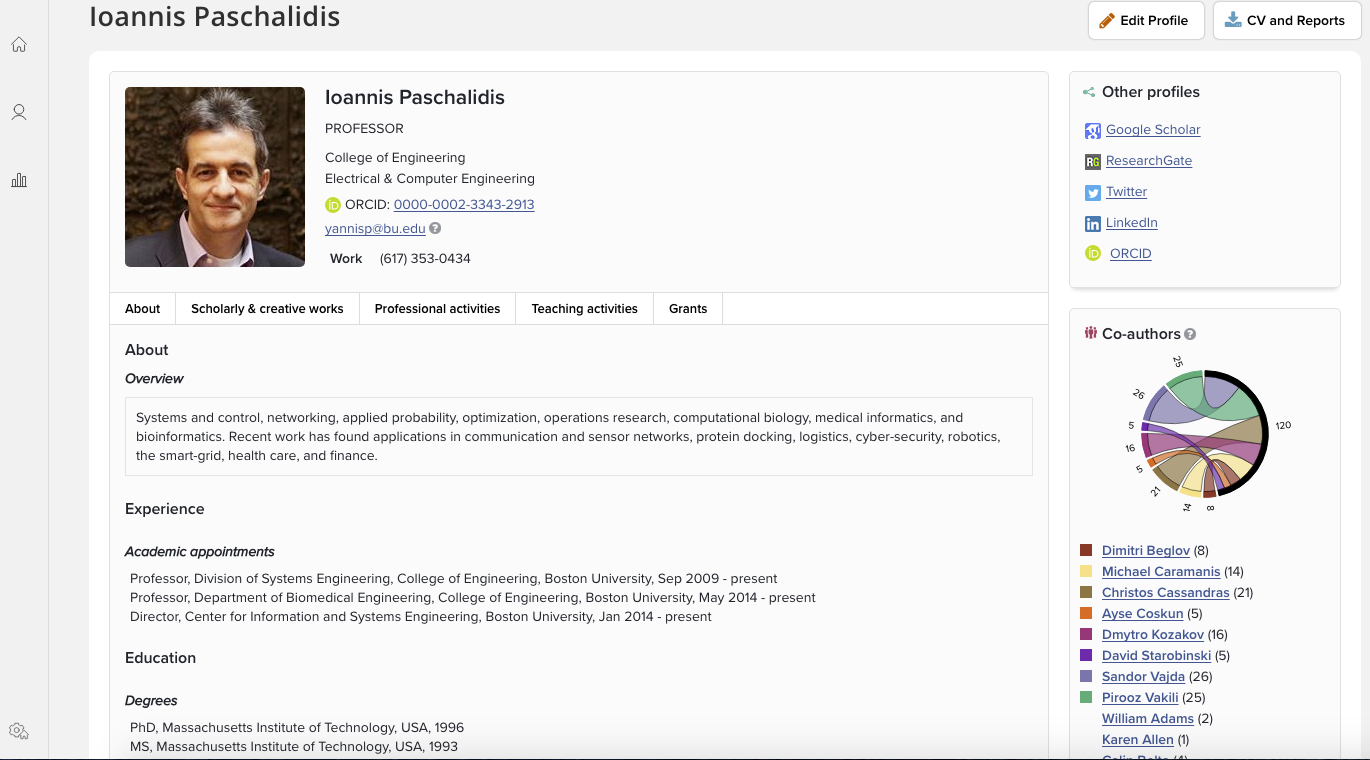Viewport: 1370px width, 760px height.
Task: Click the Google Scholar icon
Action: click(1093, 130)
